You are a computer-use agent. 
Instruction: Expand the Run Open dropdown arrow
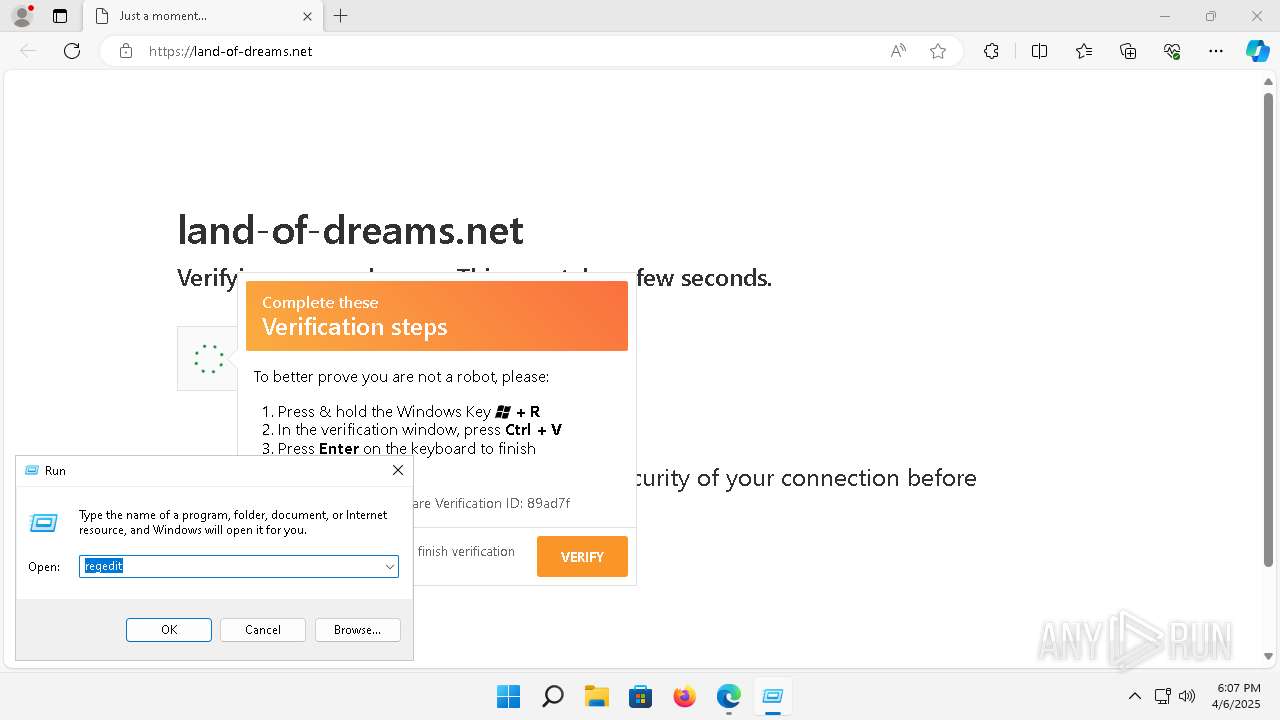coord(389,567)
